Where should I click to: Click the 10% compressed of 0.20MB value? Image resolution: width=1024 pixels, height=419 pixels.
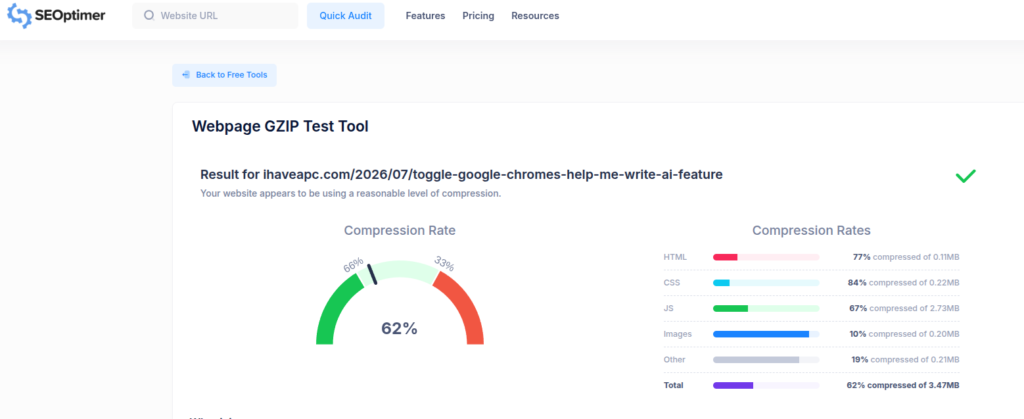904,334
